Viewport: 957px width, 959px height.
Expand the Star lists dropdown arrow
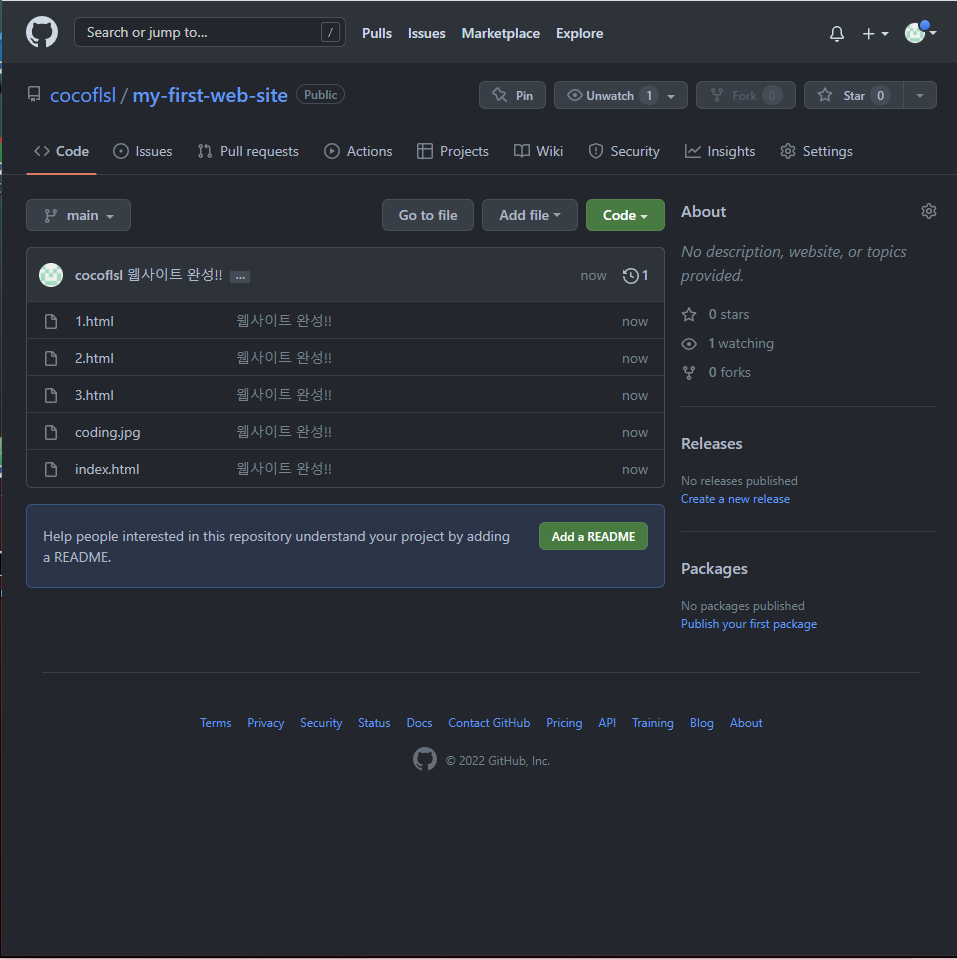(920, 95)
